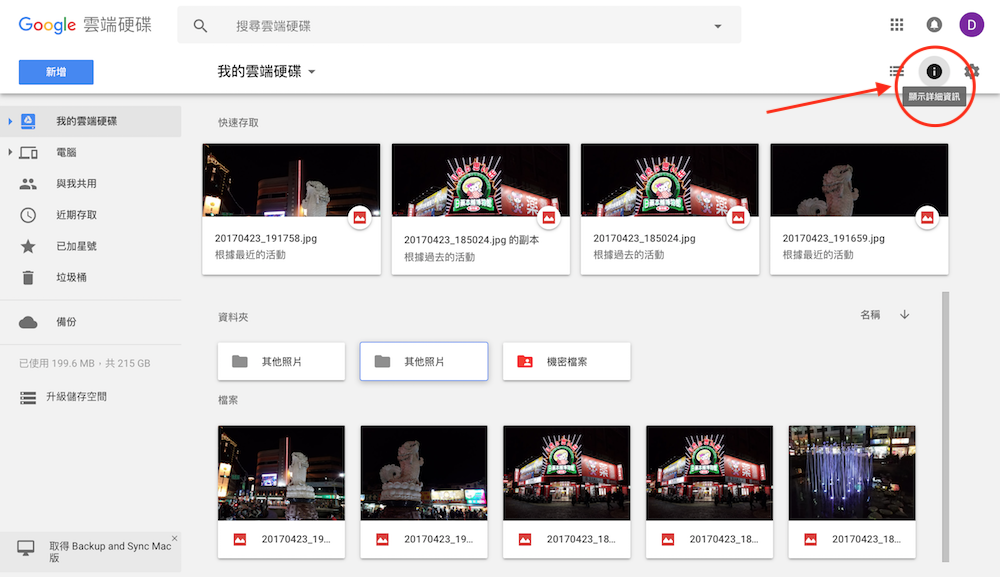Open the 機密檔案 folder
This screenshot has height=577, width=1000.
(566, 361)
